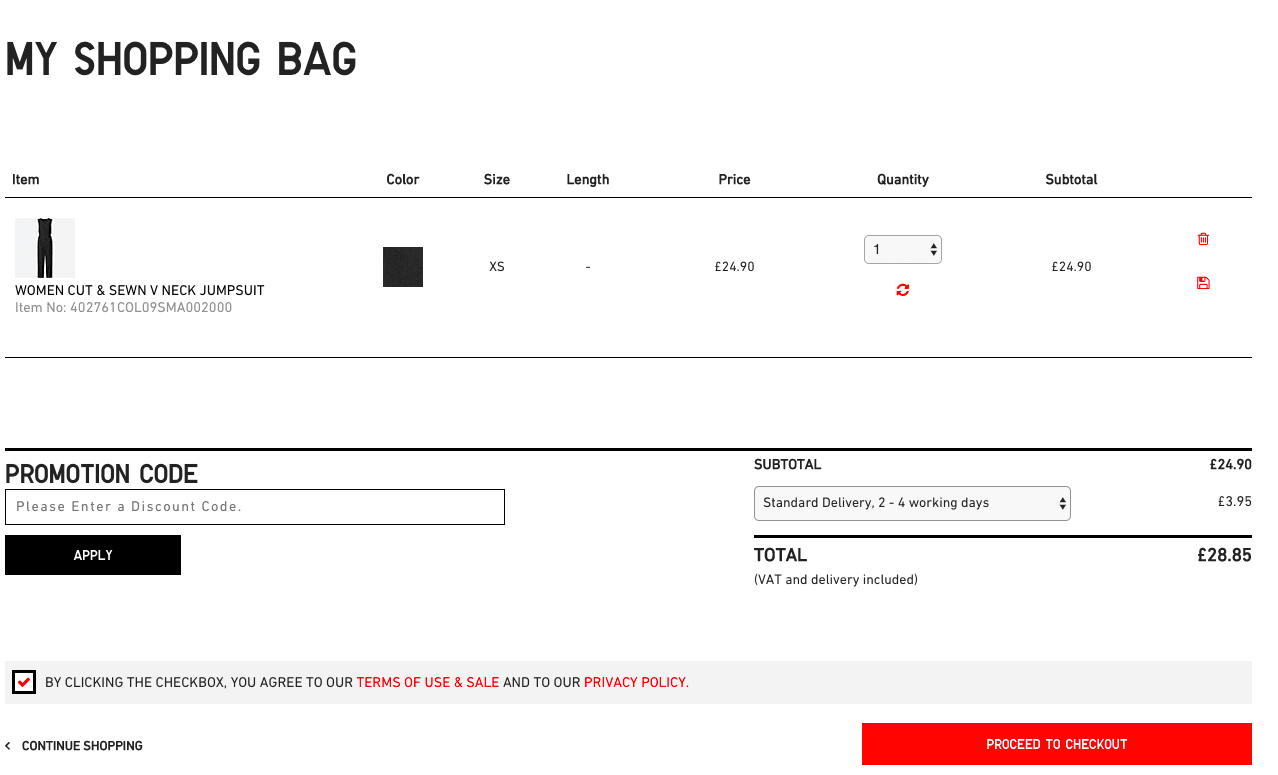
Task: Click the £28.85 total amount
Action: tap(1224, 555)
